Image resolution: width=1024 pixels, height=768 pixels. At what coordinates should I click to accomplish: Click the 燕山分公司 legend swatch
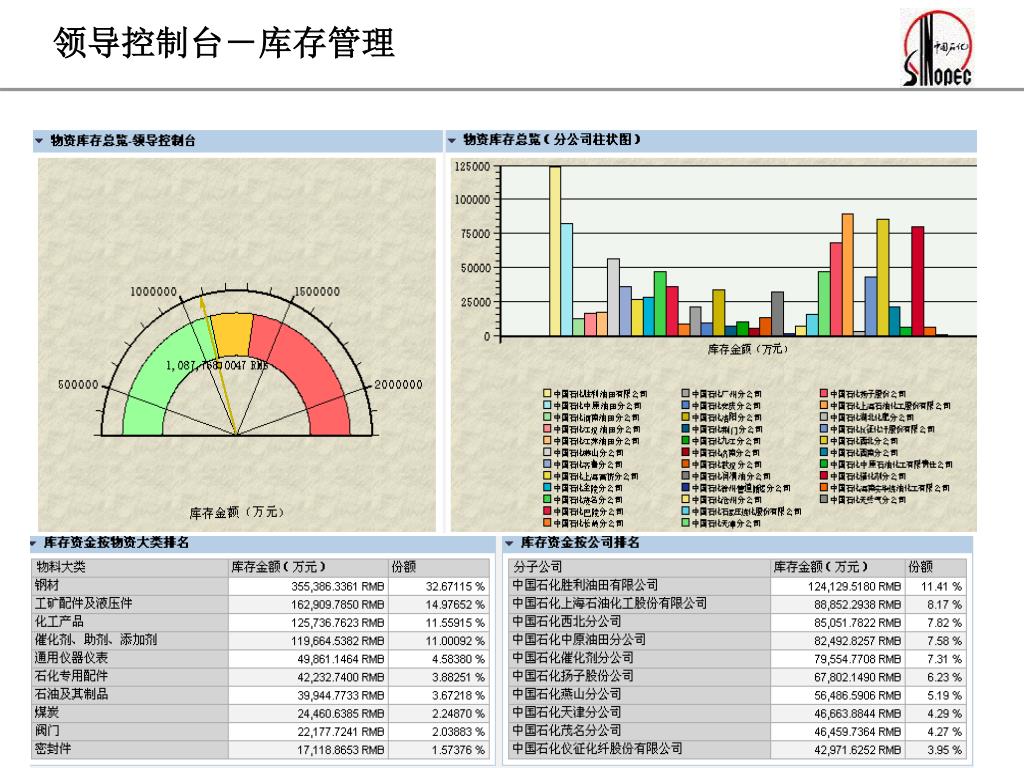(547, 453)
